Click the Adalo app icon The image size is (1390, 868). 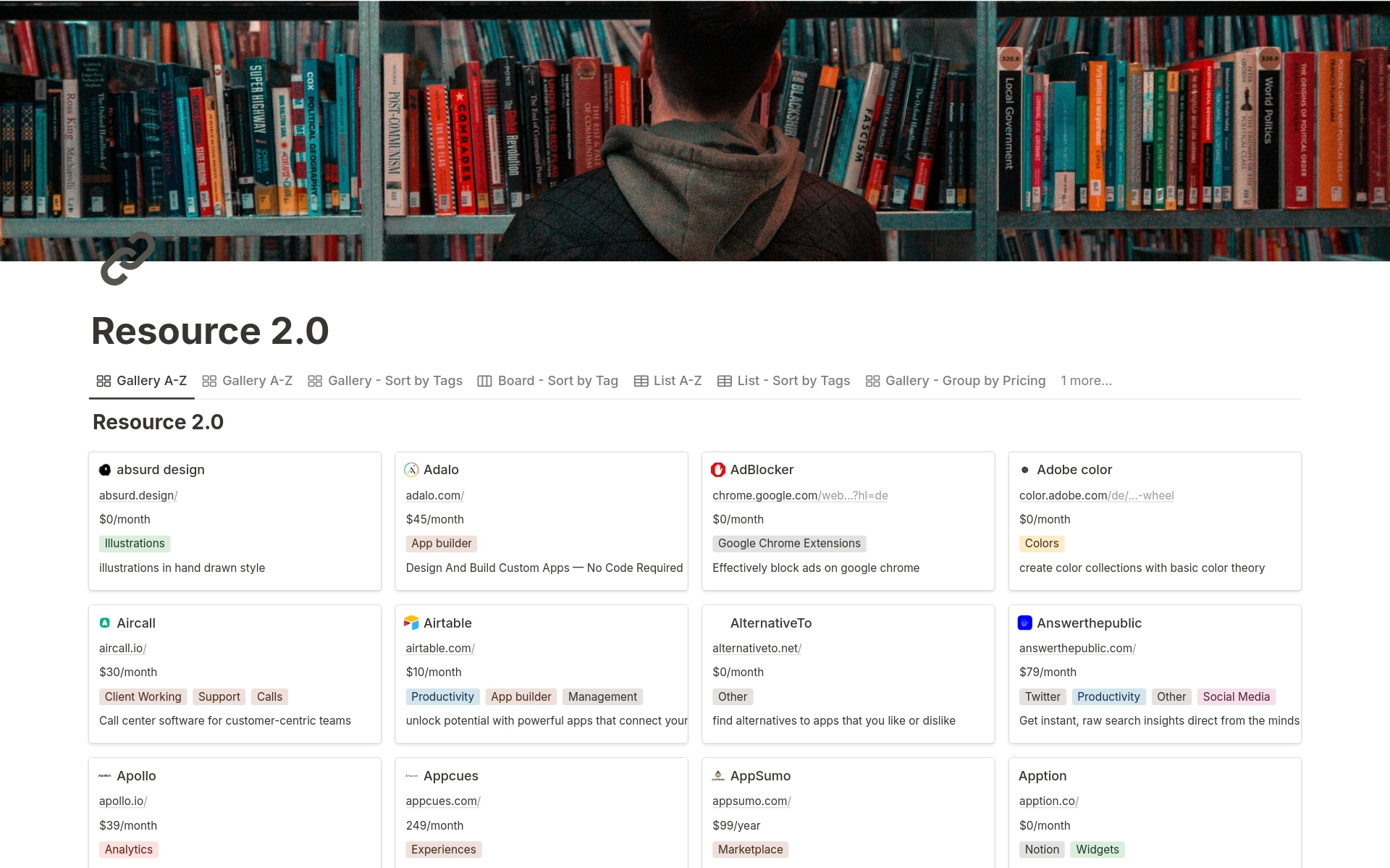[x=411, y=469]
